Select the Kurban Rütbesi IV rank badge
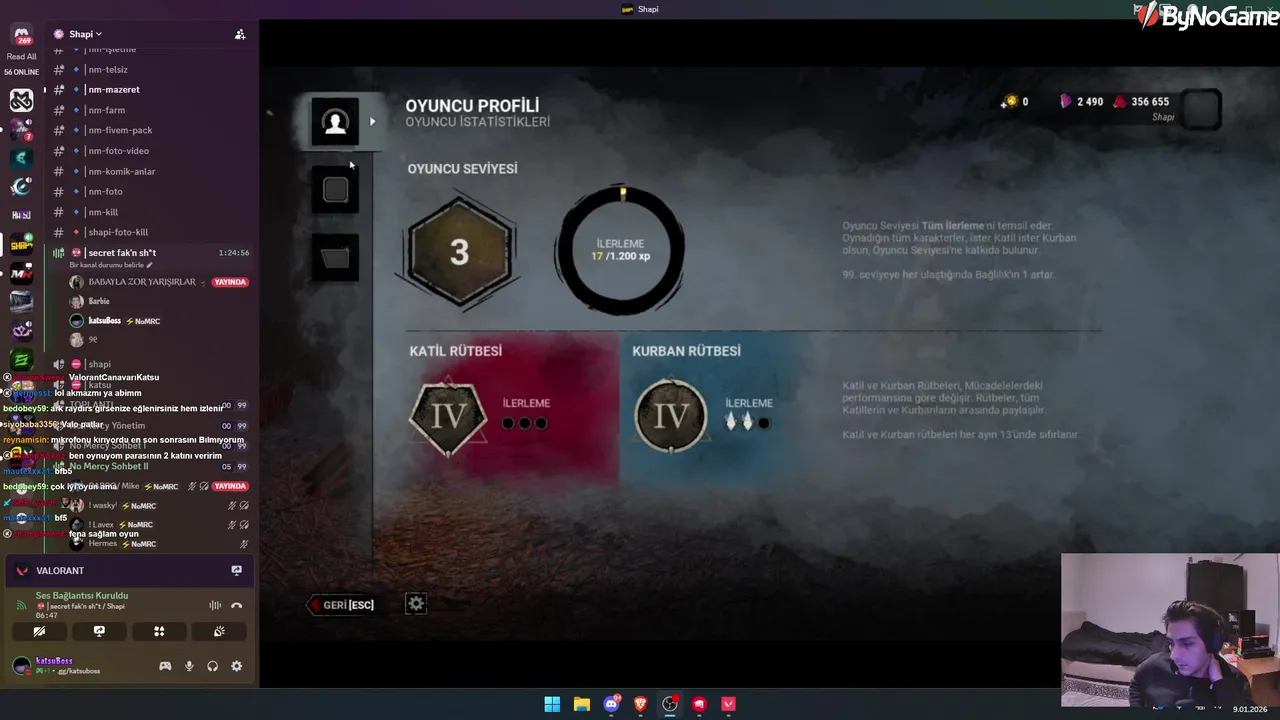The height and width of the screenshot is (720, 1280). (x=670, y=415)
